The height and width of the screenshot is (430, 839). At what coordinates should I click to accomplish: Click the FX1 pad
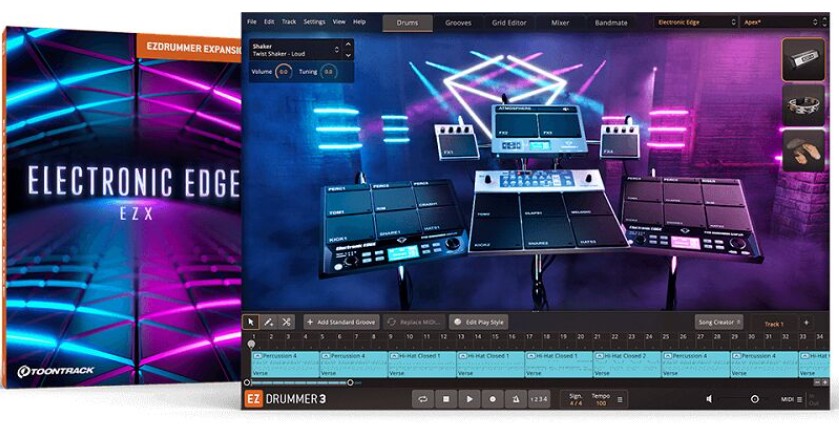coord(459,147)
